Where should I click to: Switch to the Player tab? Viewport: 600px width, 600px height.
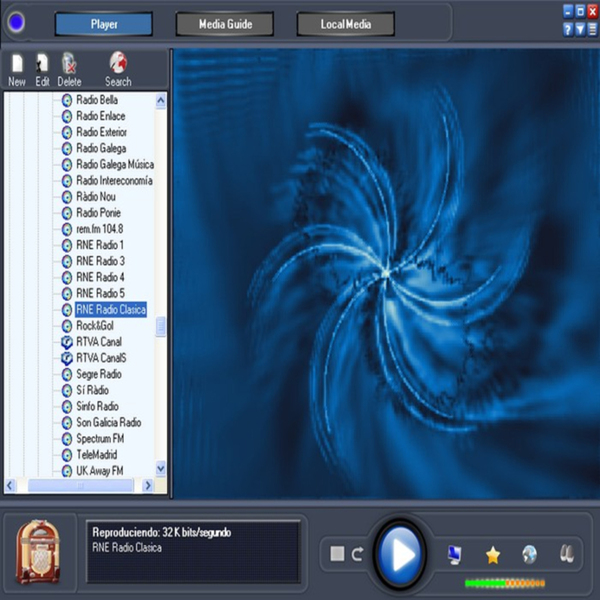(104, 24)
